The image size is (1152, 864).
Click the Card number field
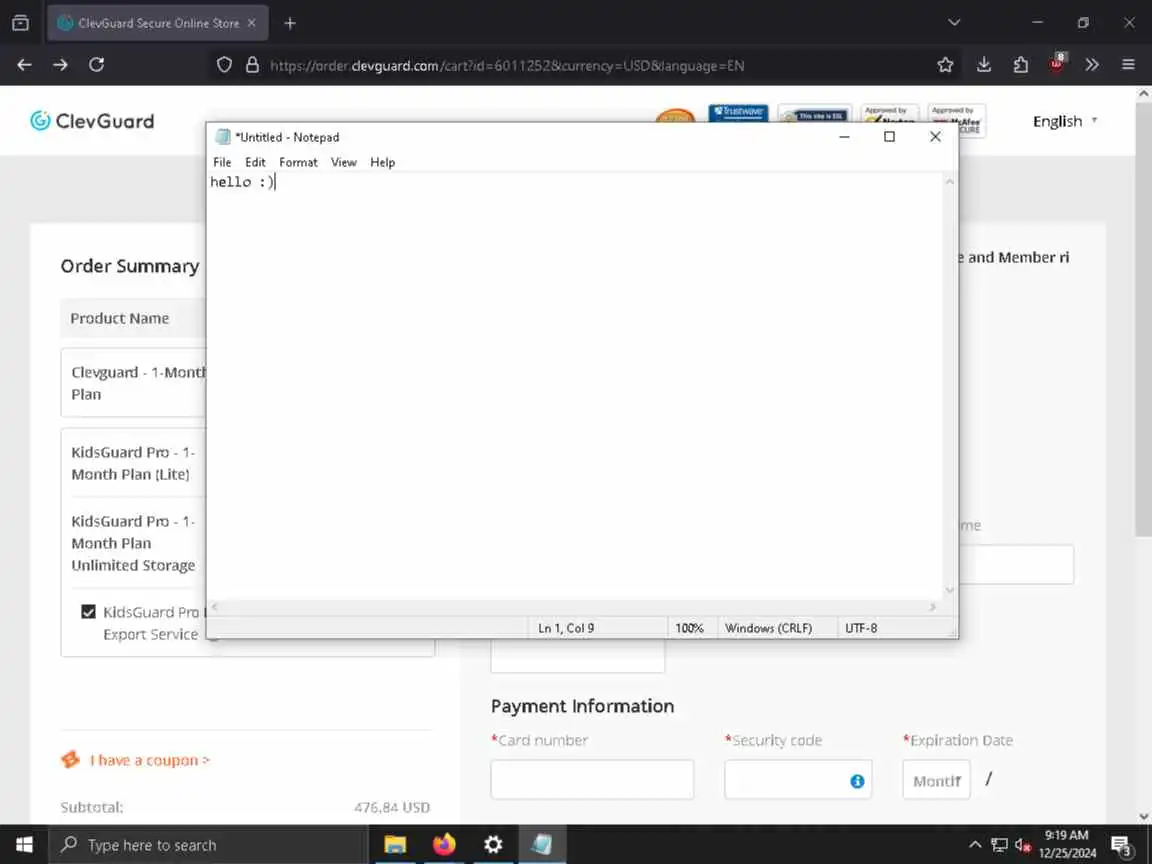(x=592, y=780)
